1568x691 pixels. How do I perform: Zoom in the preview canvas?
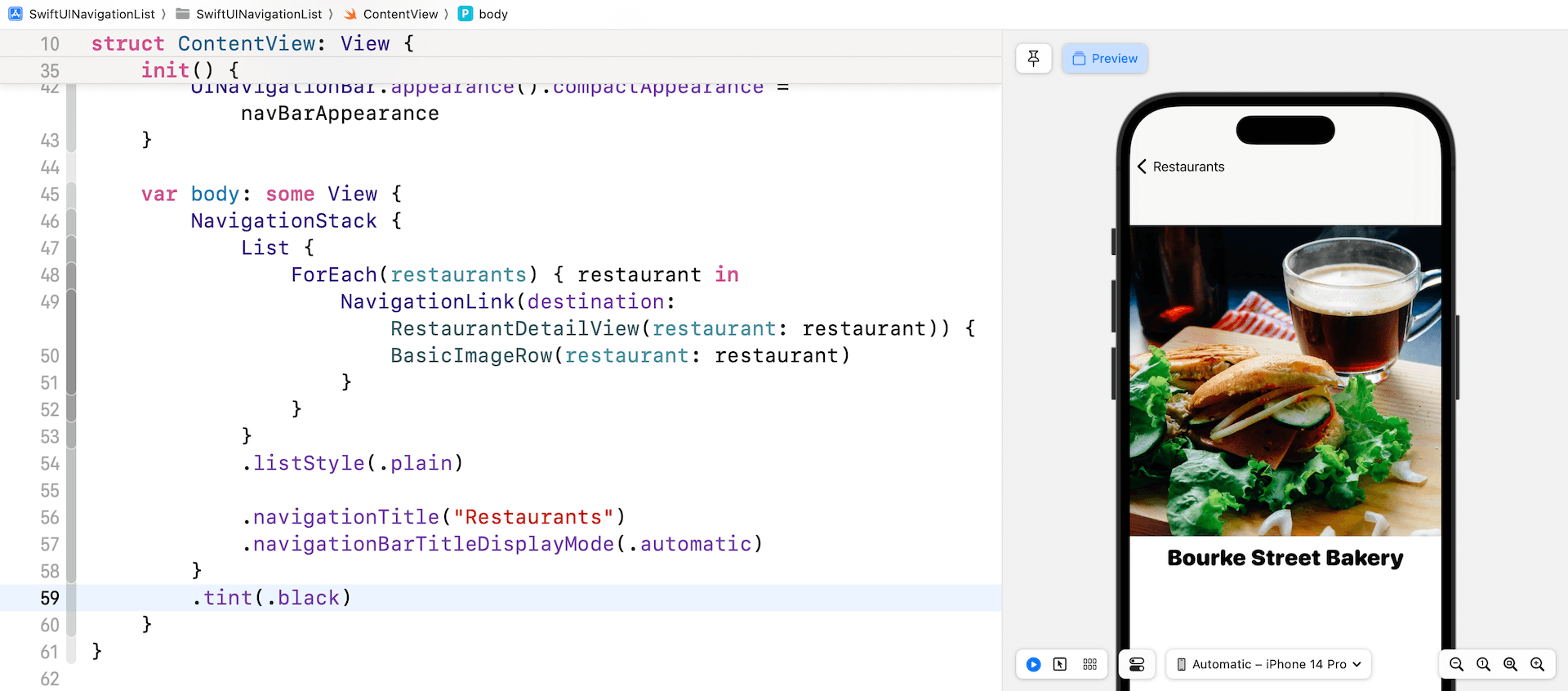[x=1537, y=664]
